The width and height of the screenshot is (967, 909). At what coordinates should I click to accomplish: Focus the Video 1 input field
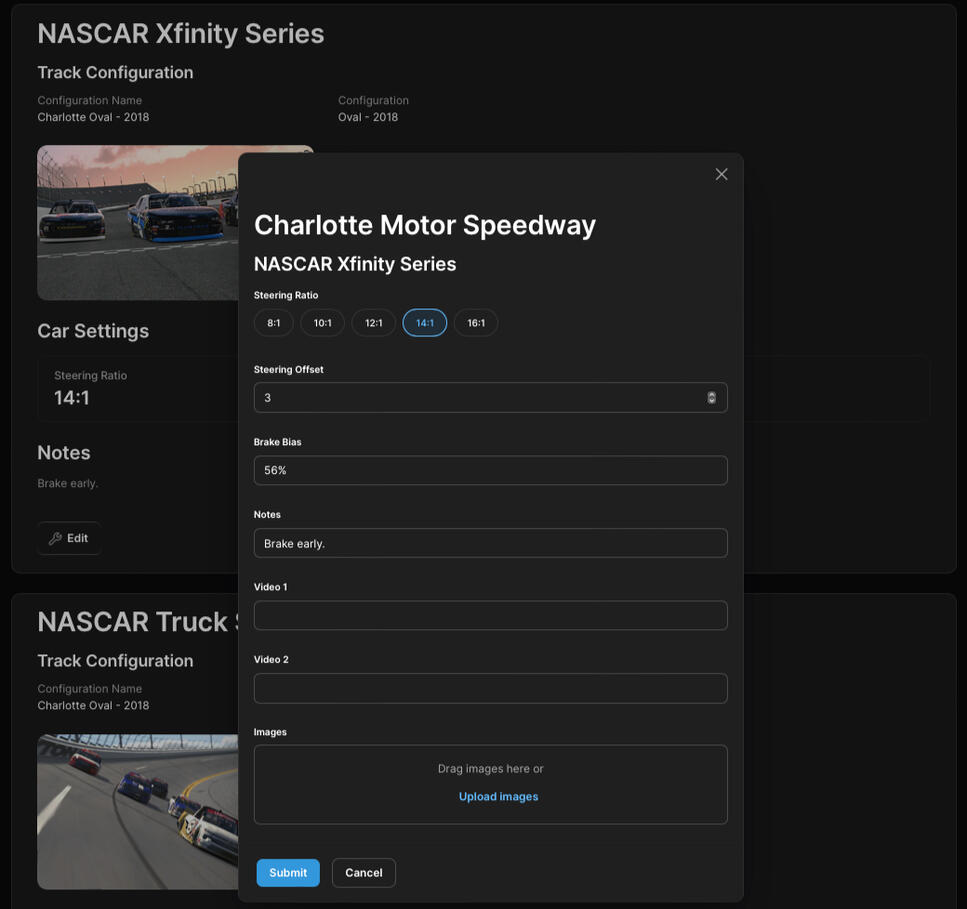[x=490, y=615]
